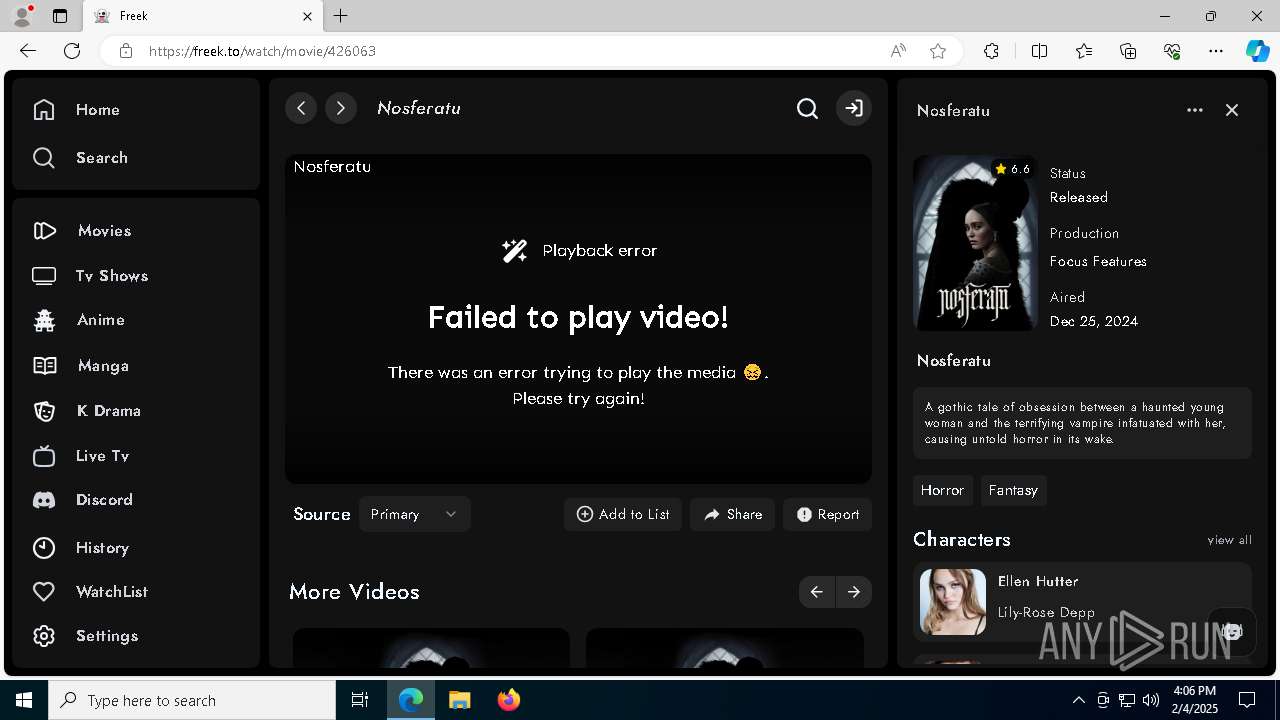Add this page to favorites (star)
The width and height of the screenshot is (1280, 720).
(x=938, y=51)
